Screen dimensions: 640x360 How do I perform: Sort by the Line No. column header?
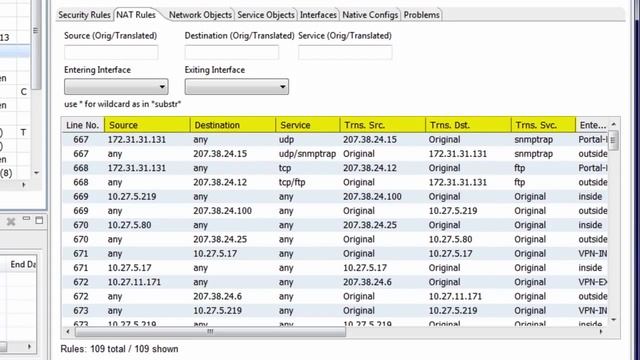[83, 125]
